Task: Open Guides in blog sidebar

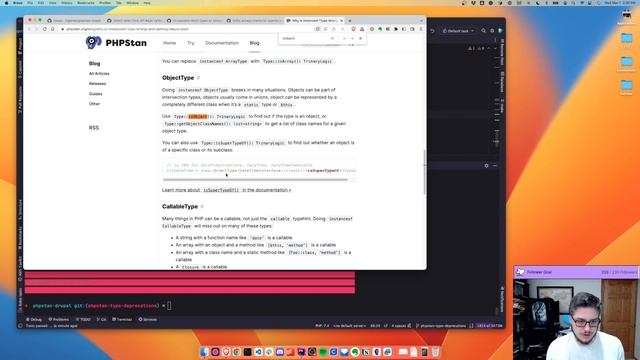Action: click(96, 94)
